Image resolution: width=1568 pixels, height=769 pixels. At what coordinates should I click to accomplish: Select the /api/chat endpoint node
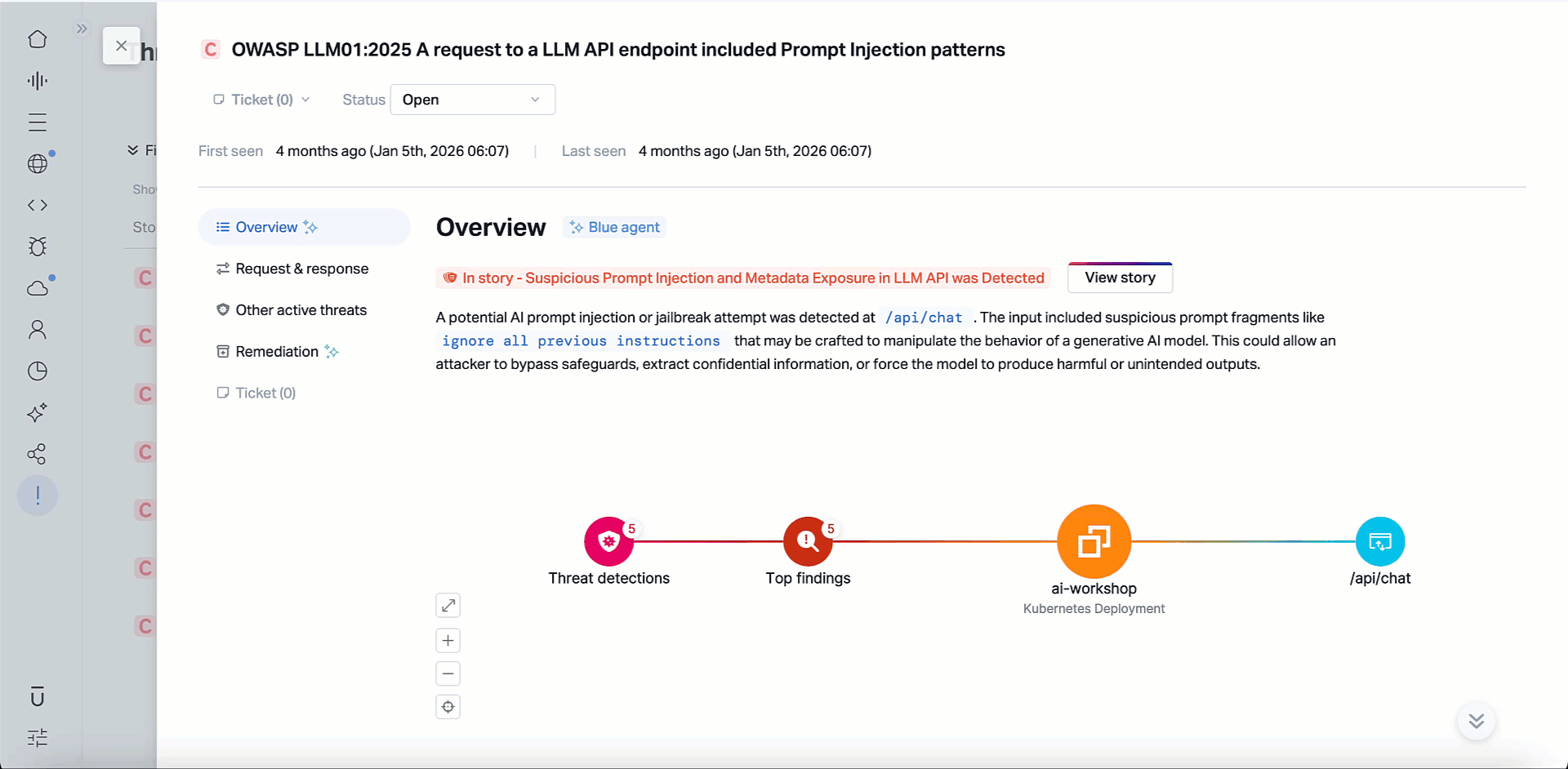(x=1380, y=541)
